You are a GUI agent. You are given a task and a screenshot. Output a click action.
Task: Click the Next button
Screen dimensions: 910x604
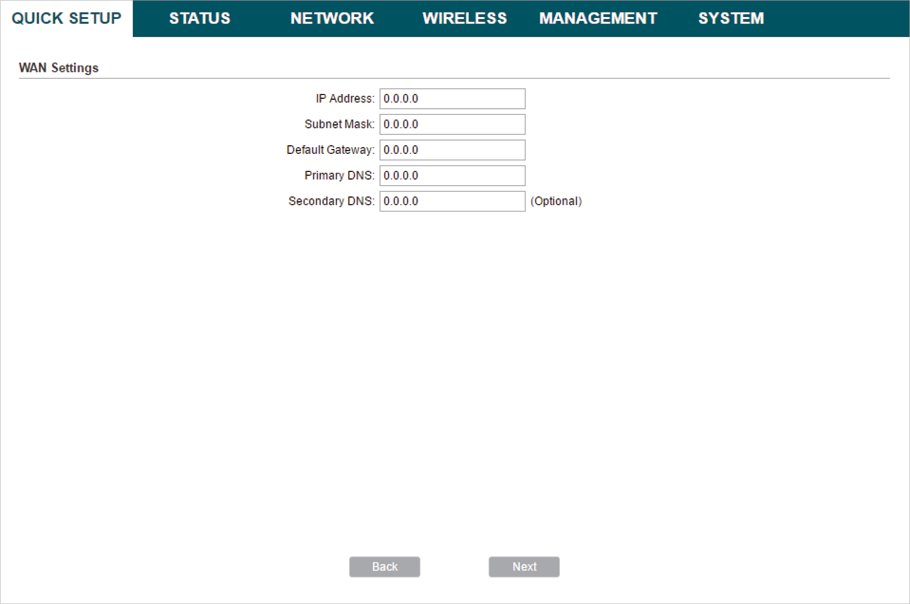coord(525,567)
